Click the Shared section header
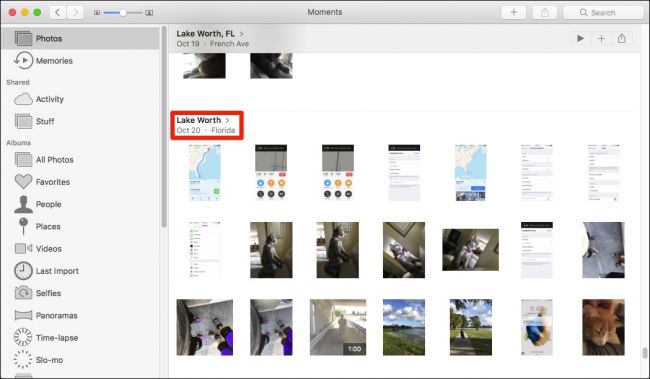The width and height of the screenshot is (650, 379). coord(18,82)
